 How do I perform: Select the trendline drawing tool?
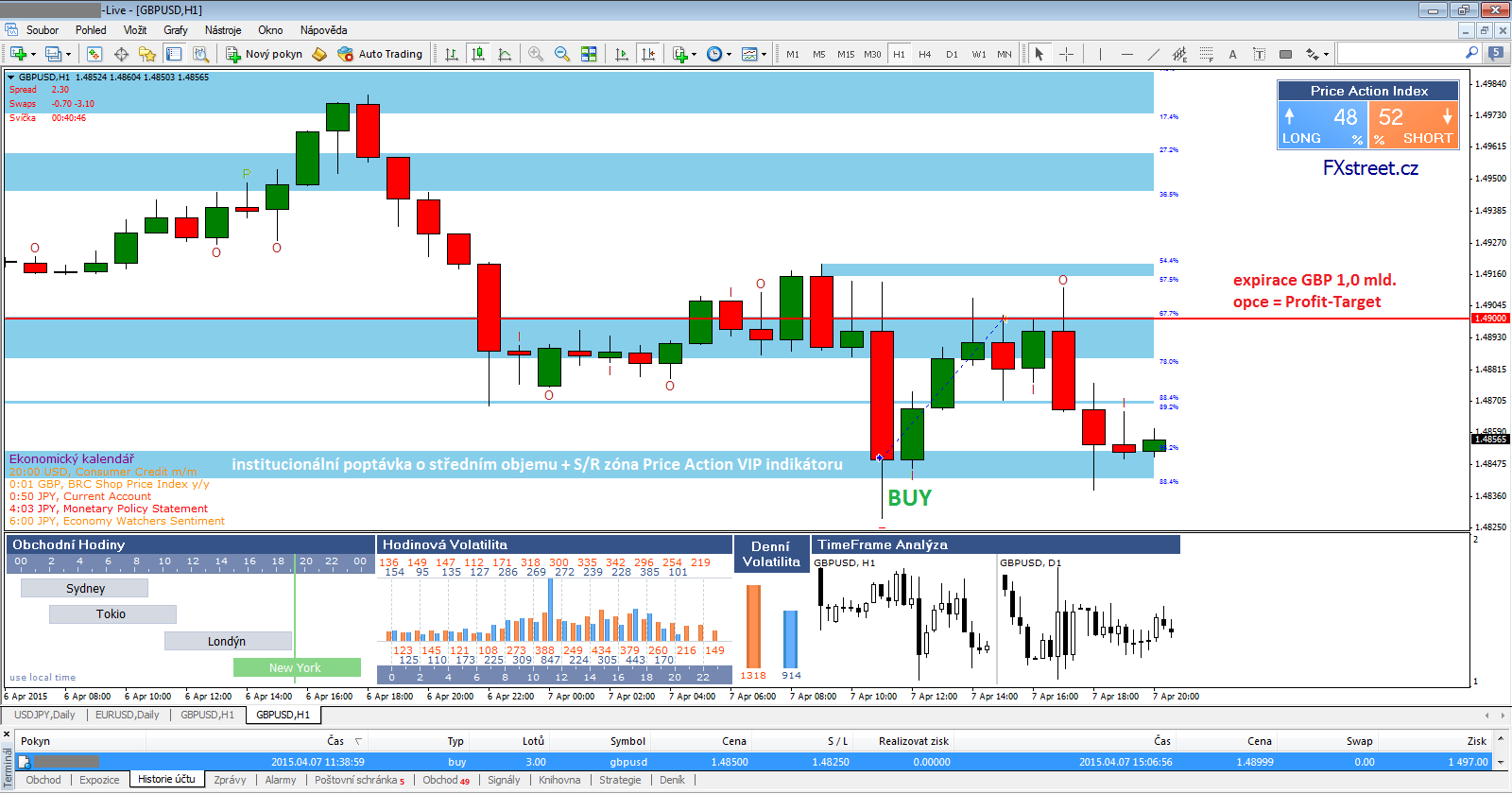click(x=1153, y=54)
